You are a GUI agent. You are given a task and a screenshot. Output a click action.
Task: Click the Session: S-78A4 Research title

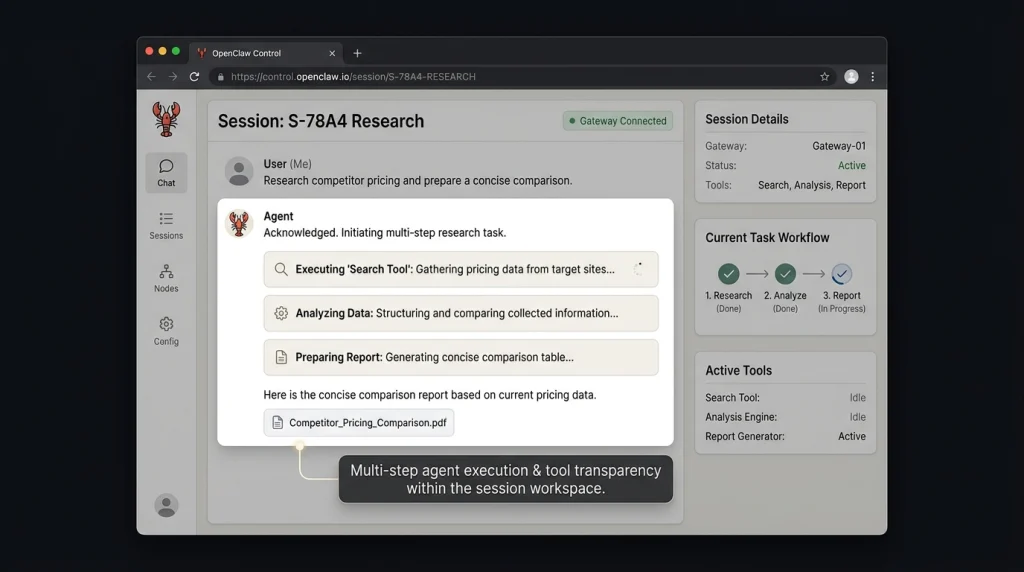321,121
